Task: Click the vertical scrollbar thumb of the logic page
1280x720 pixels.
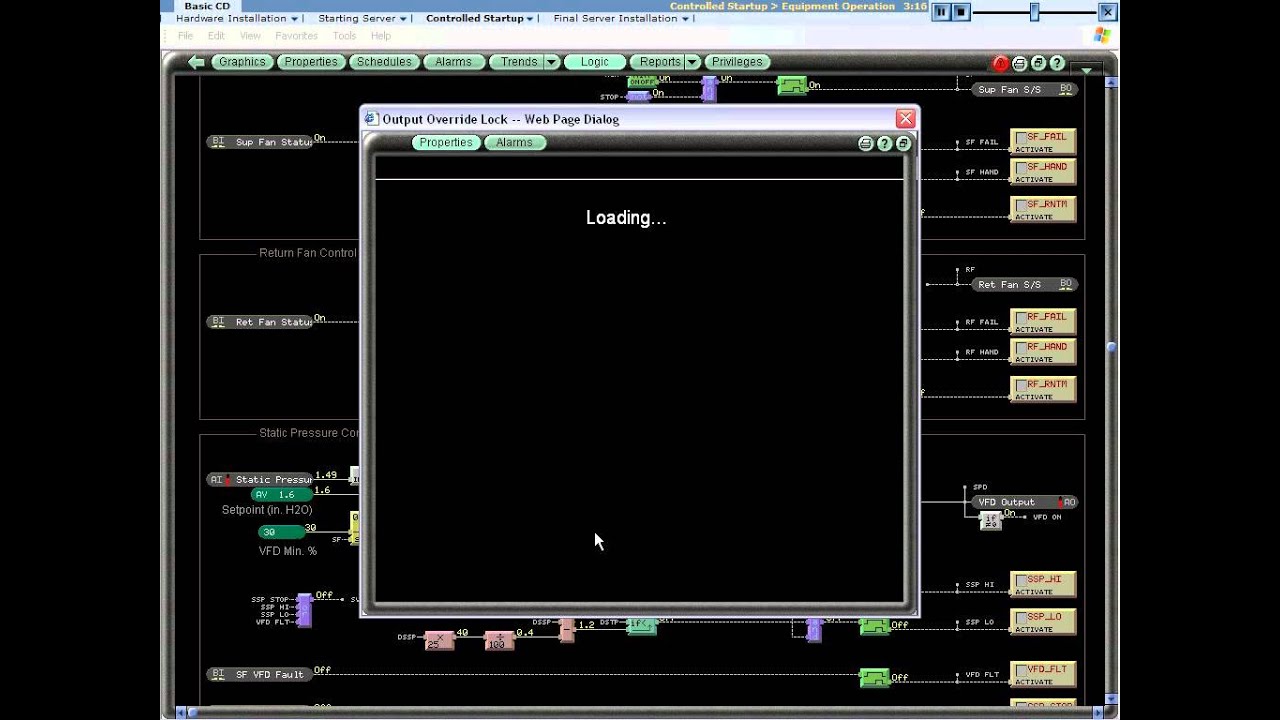Action: pyautogui.click(x=1111, y=347)
